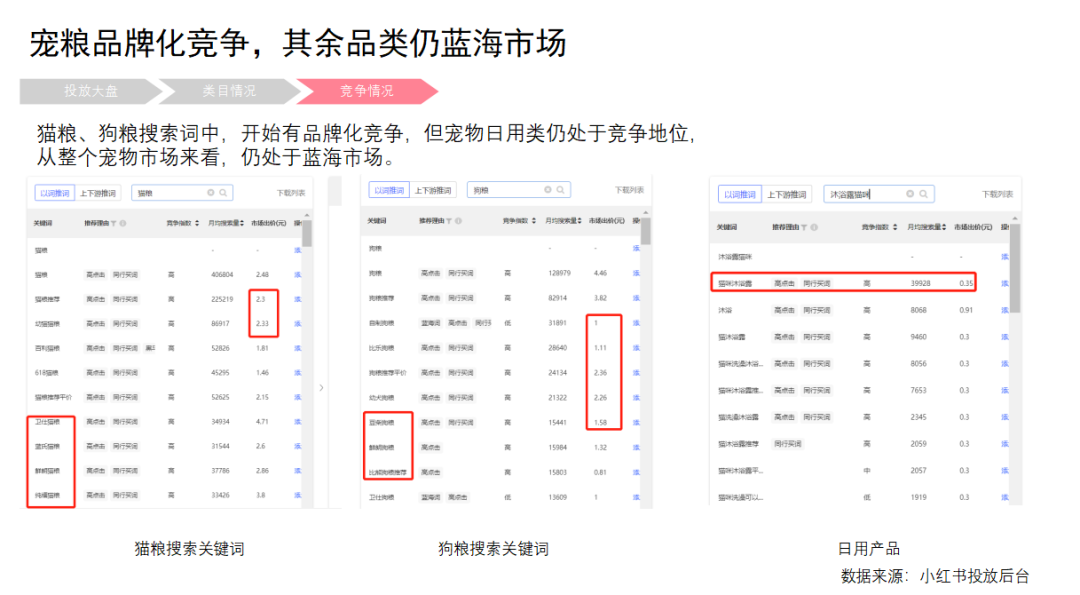1080x595 pixels.
Task: Click the magnifier icon in the 沐浴露猫咪 search box
Action: pos(923,194)
